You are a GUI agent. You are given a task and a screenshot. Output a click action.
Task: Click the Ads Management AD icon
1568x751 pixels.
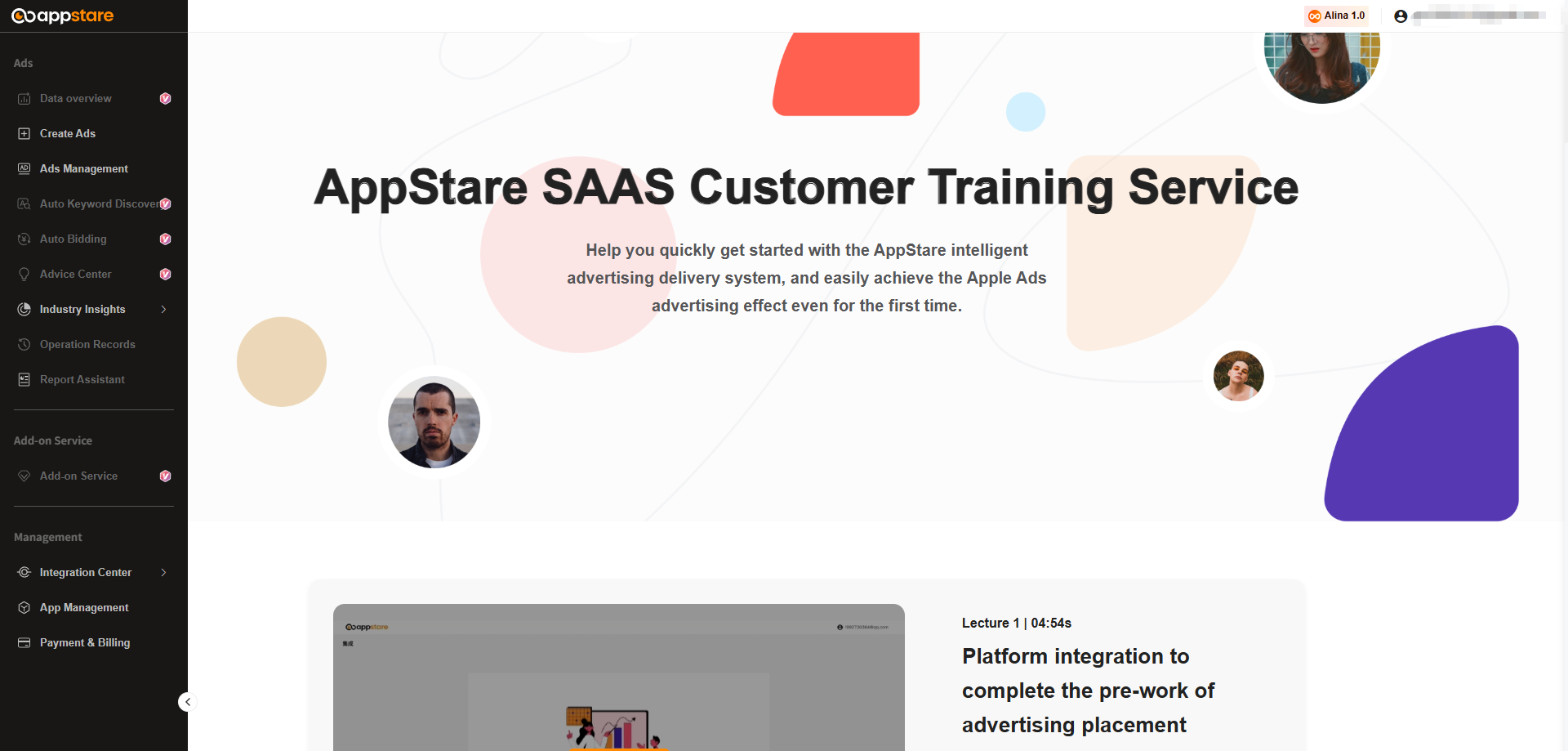click(x=24, y=168)
